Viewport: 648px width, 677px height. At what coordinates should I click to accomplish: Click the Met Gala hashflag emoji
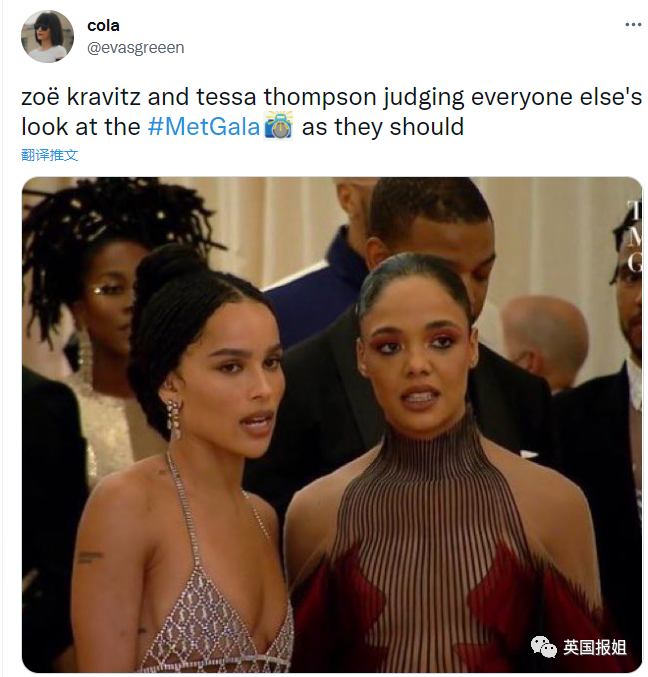tap(278, 125)
